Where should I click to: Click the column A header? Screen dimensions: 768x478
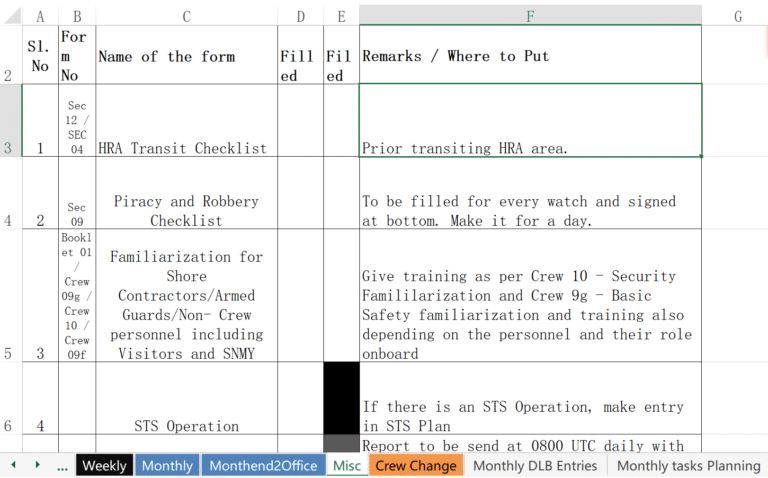point(40,16)
